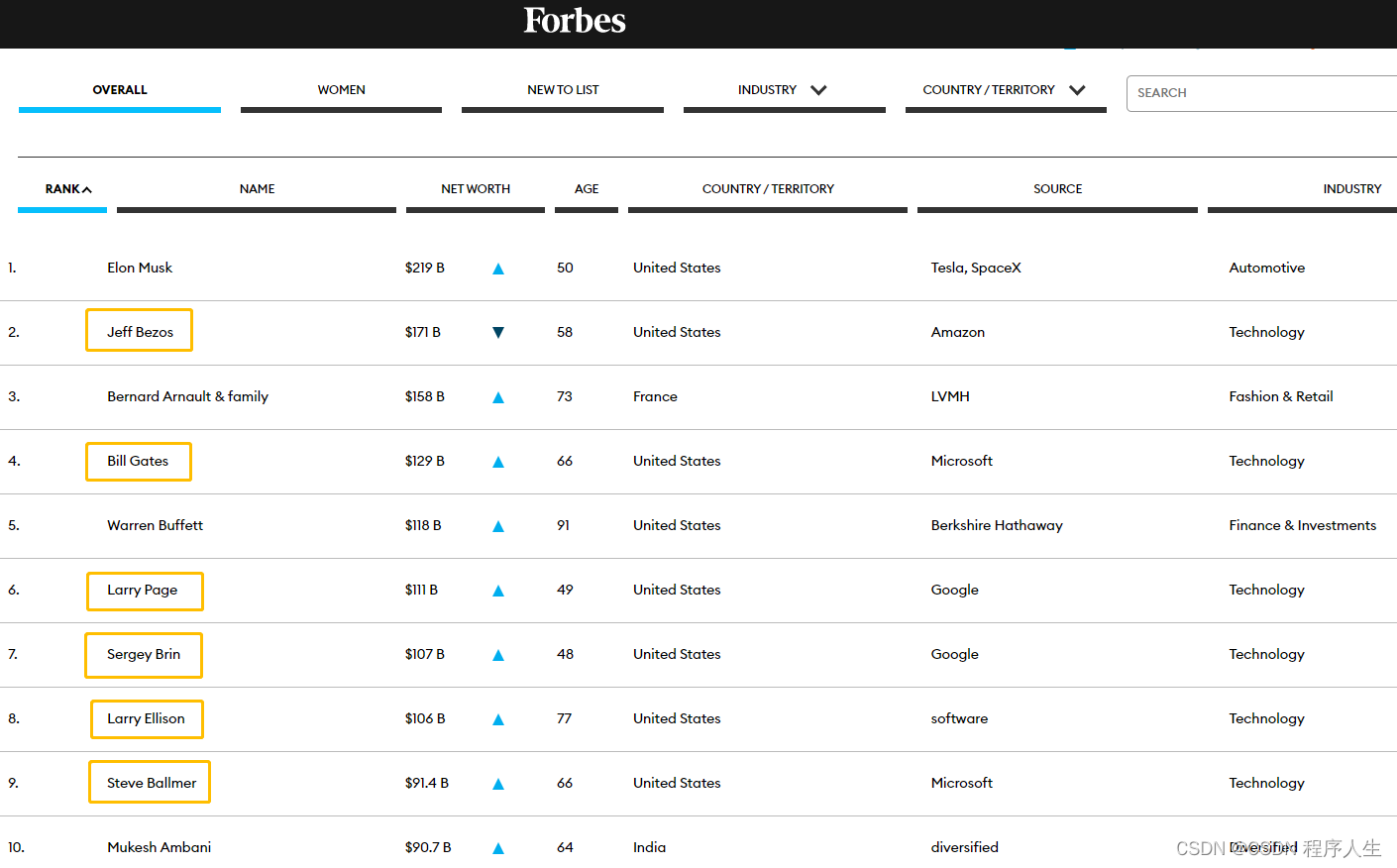Switch to the NEW TO LIST tab
This screenshot has height=868, width=1397.
tap(563, 90)
